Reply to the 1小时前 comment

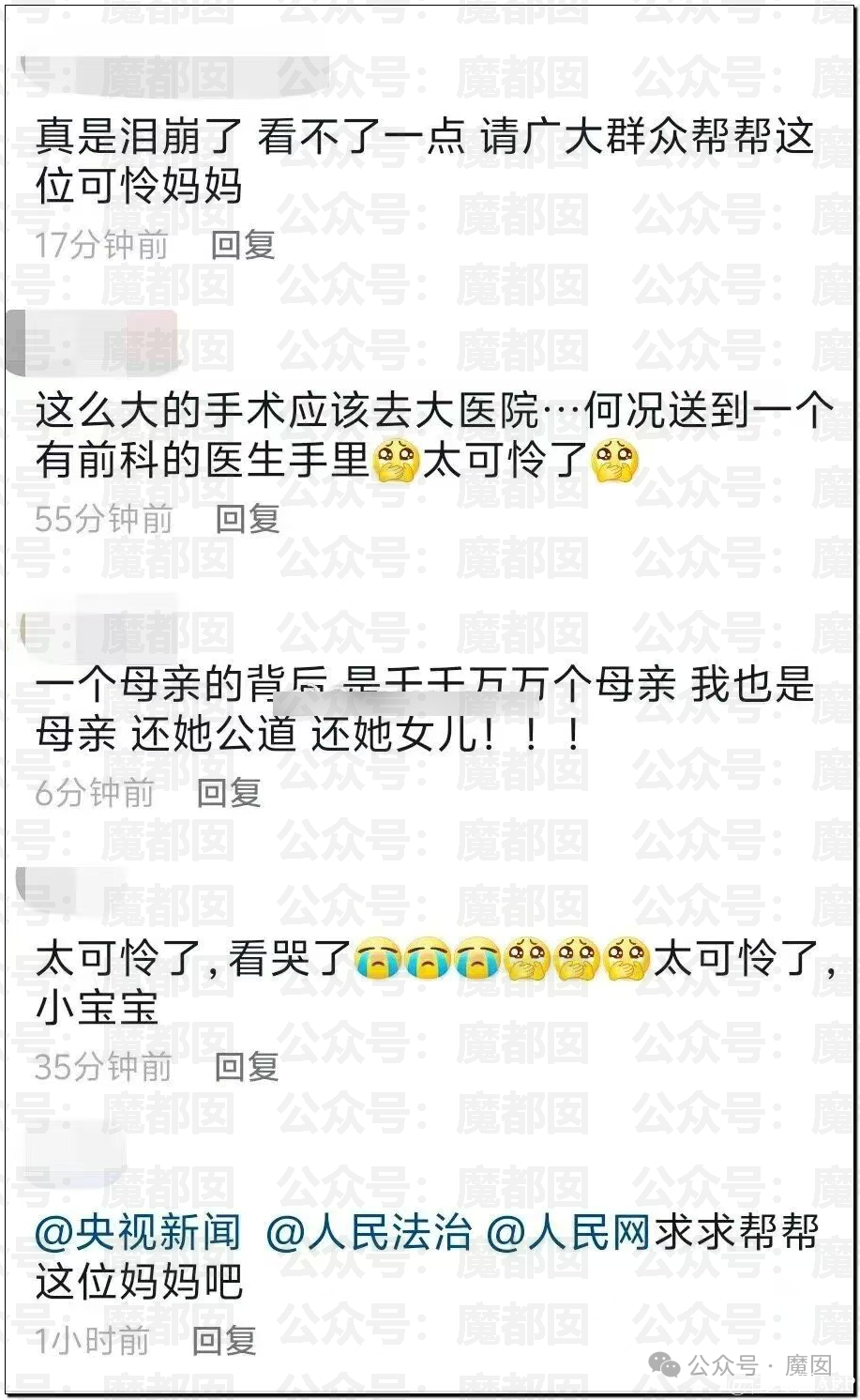pyautogui.click(x=224, y=1341)
